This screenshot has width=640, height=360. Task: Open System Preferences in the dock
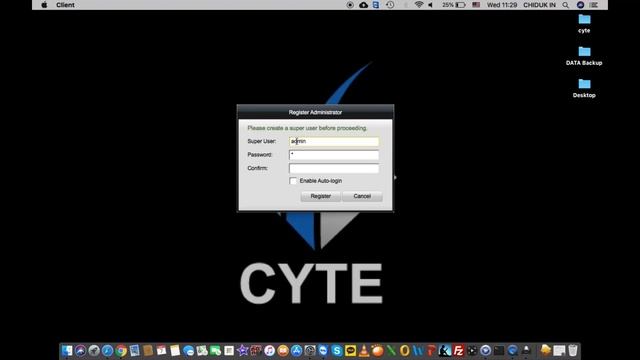coord(310,350)
